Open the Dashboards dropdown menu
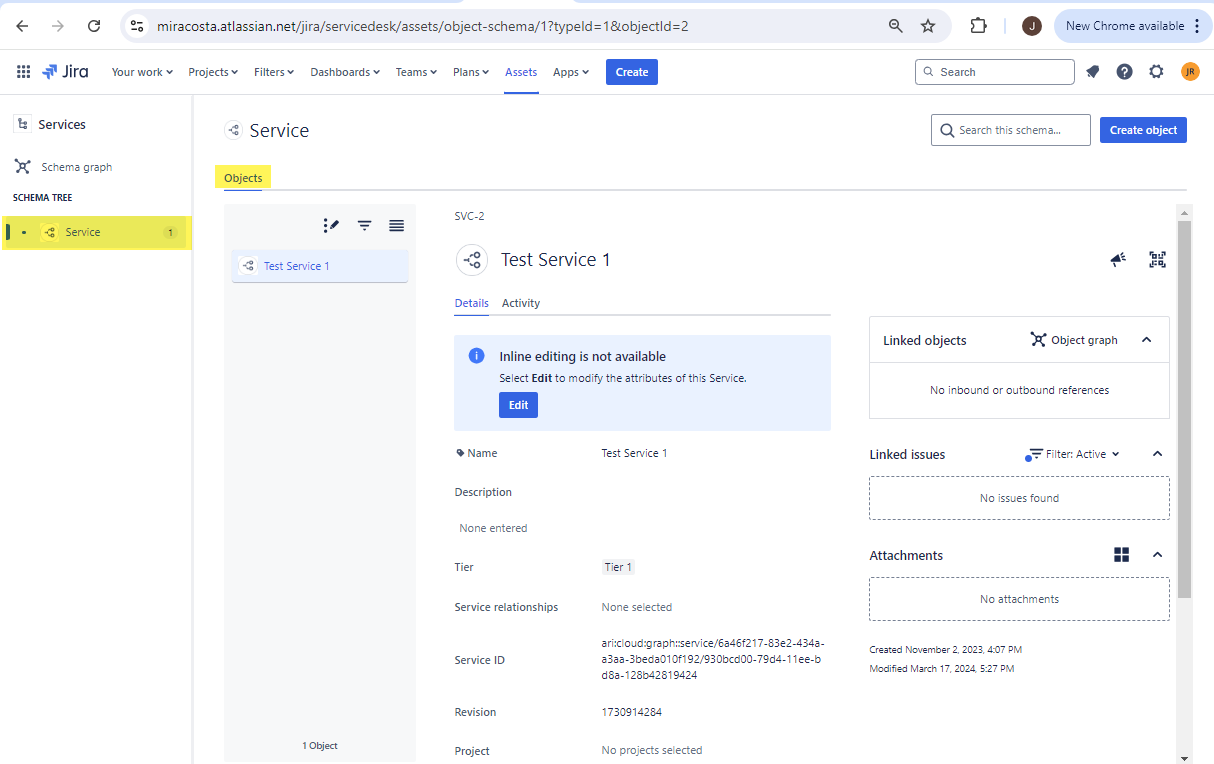 point(345,72)
